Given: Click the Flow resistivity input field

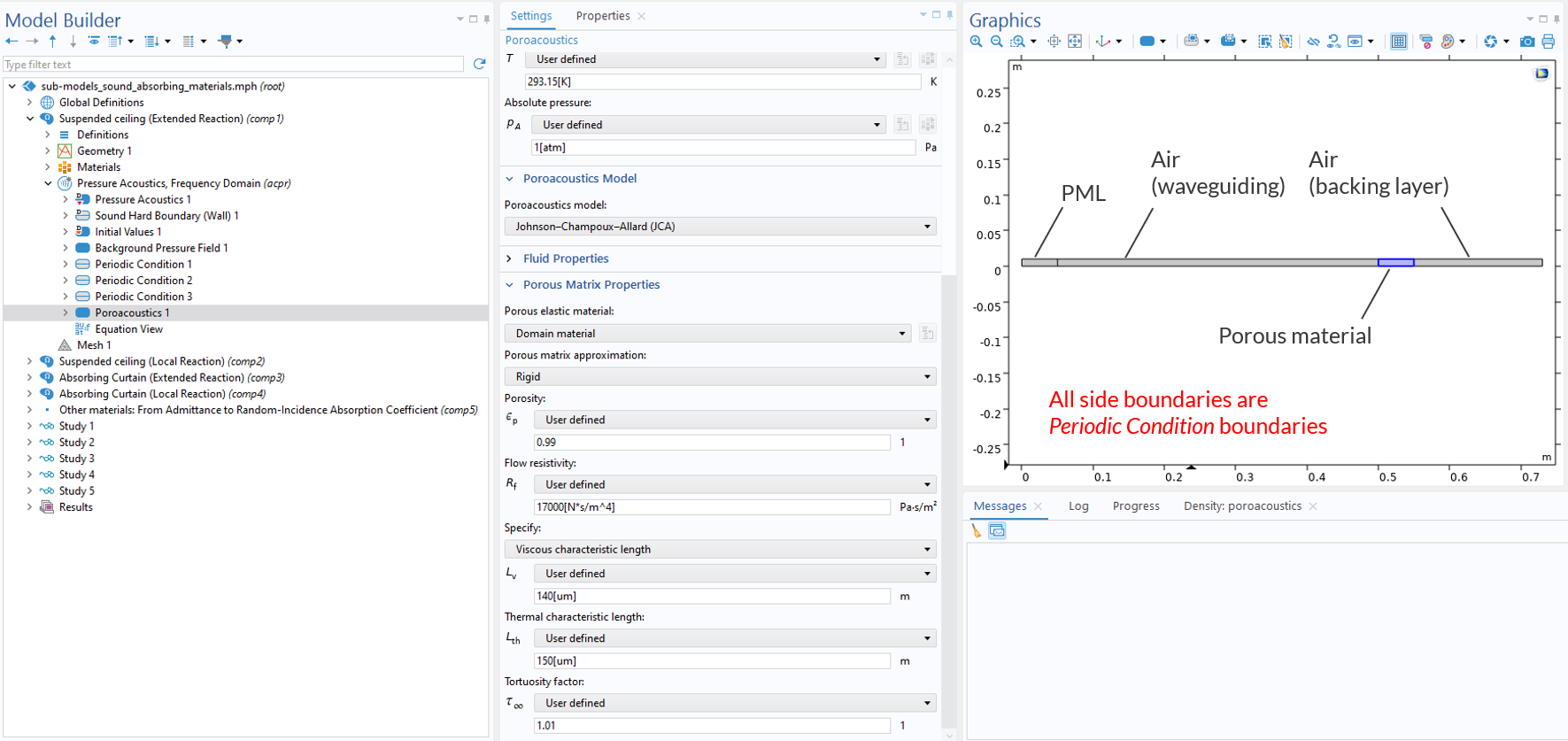Looking at the screenshot, I should [x=712, y=507].
